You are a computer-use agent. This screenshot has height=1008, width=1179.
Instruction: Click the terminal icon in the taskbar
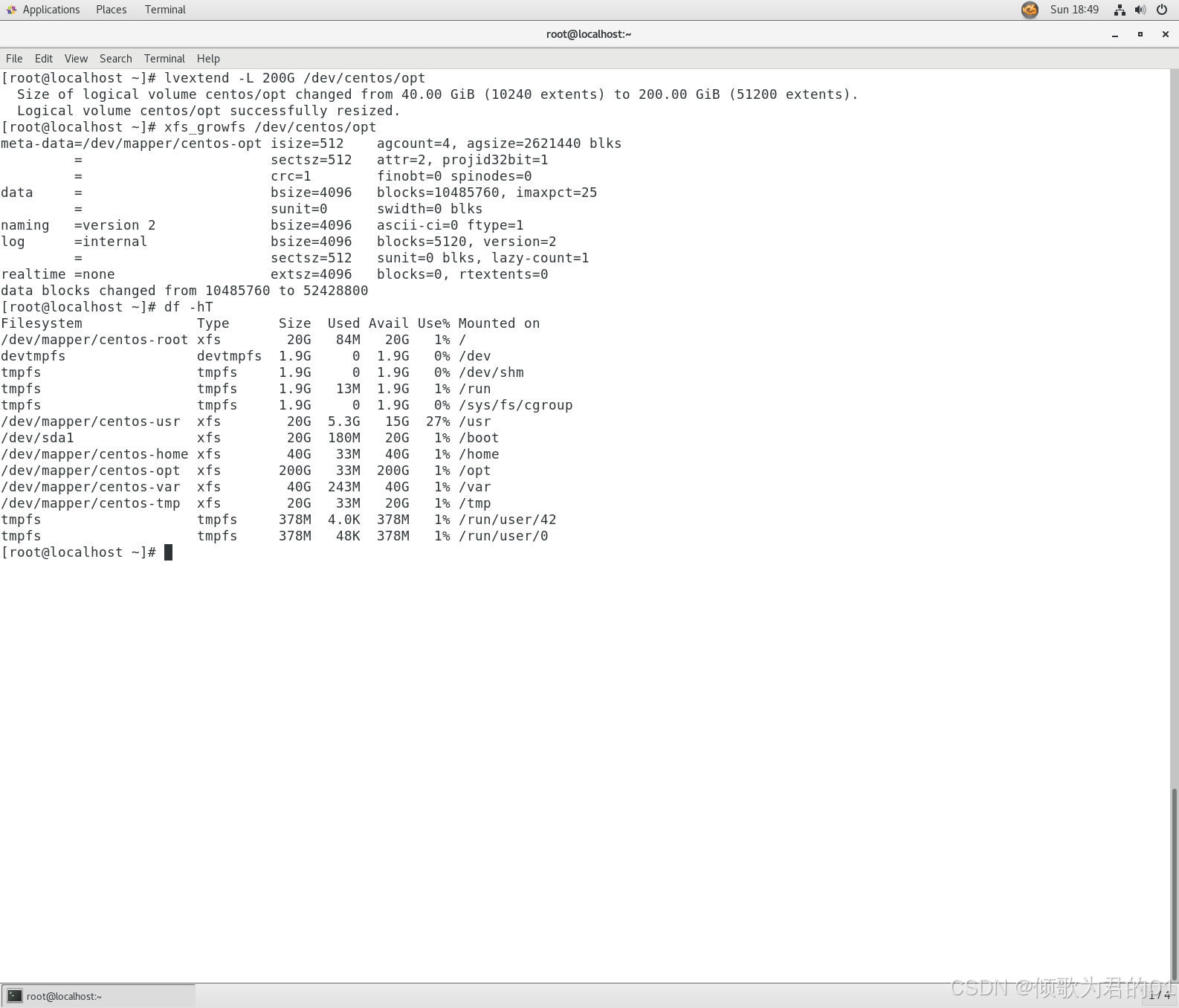pyautogui.click(x=15, y=996)
